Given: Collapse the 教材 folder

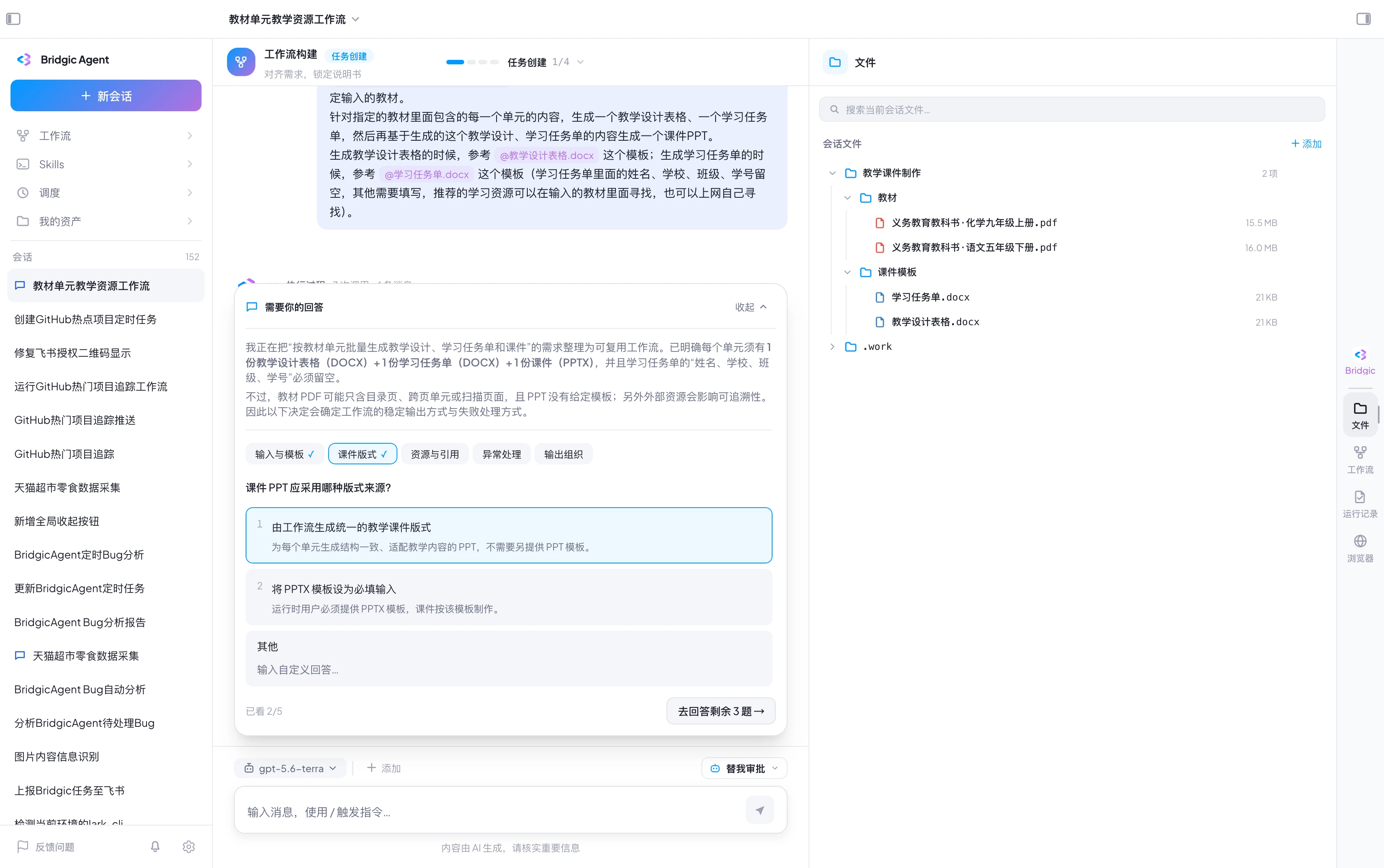Looking at the screenshot, I should coord(847,198).
